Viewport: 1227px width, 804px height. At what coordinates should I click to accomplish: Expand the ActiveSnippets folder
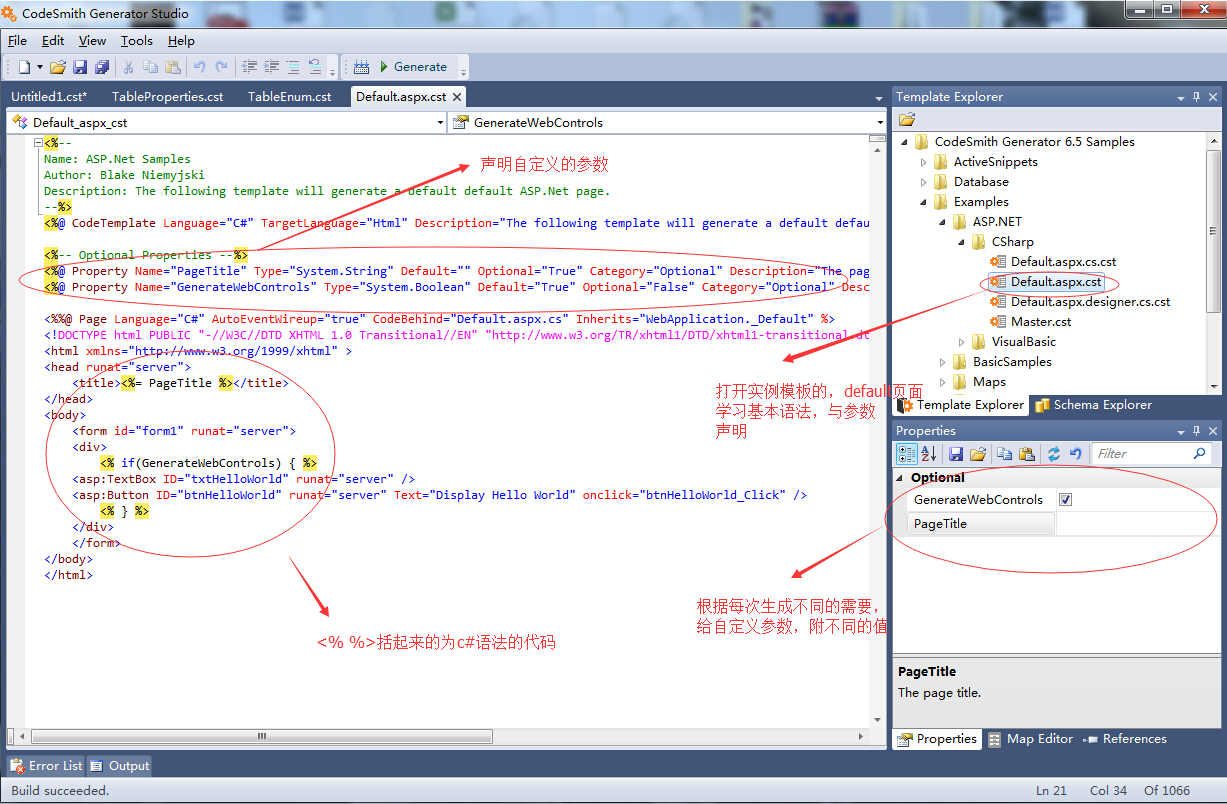[924, 162]
